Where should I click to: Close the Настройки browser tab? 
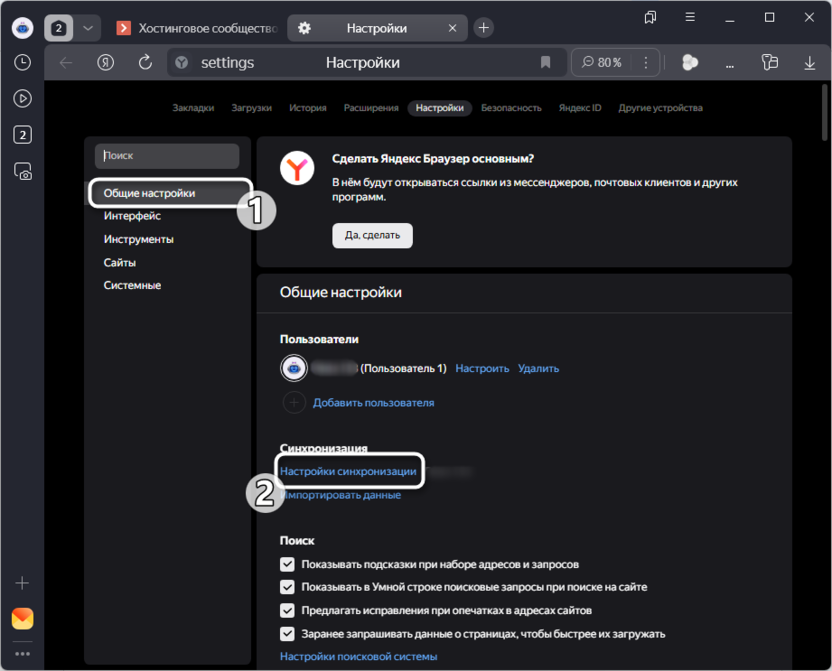click(452, 28)
